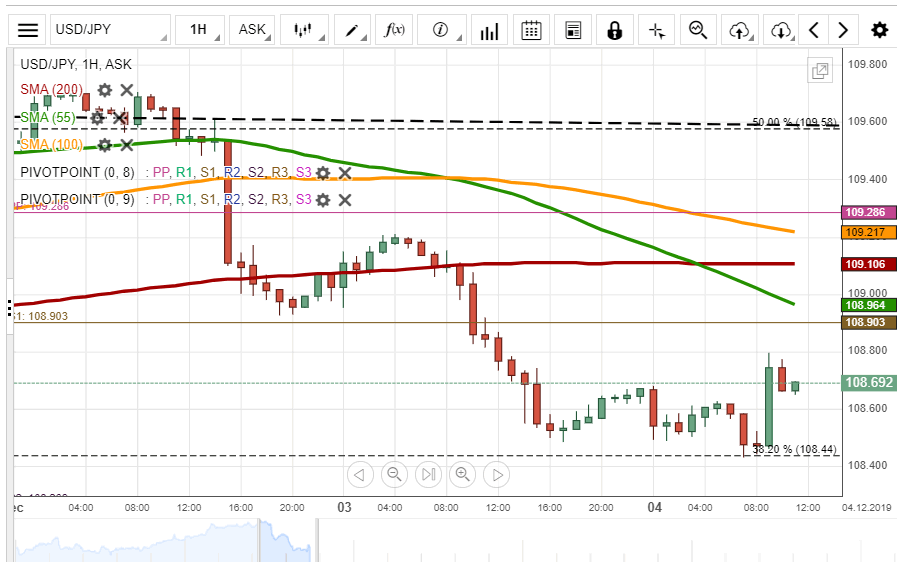Click the current price 108.692 label
The width and height of the screenshot is (906, 569).
pos(869,382)
